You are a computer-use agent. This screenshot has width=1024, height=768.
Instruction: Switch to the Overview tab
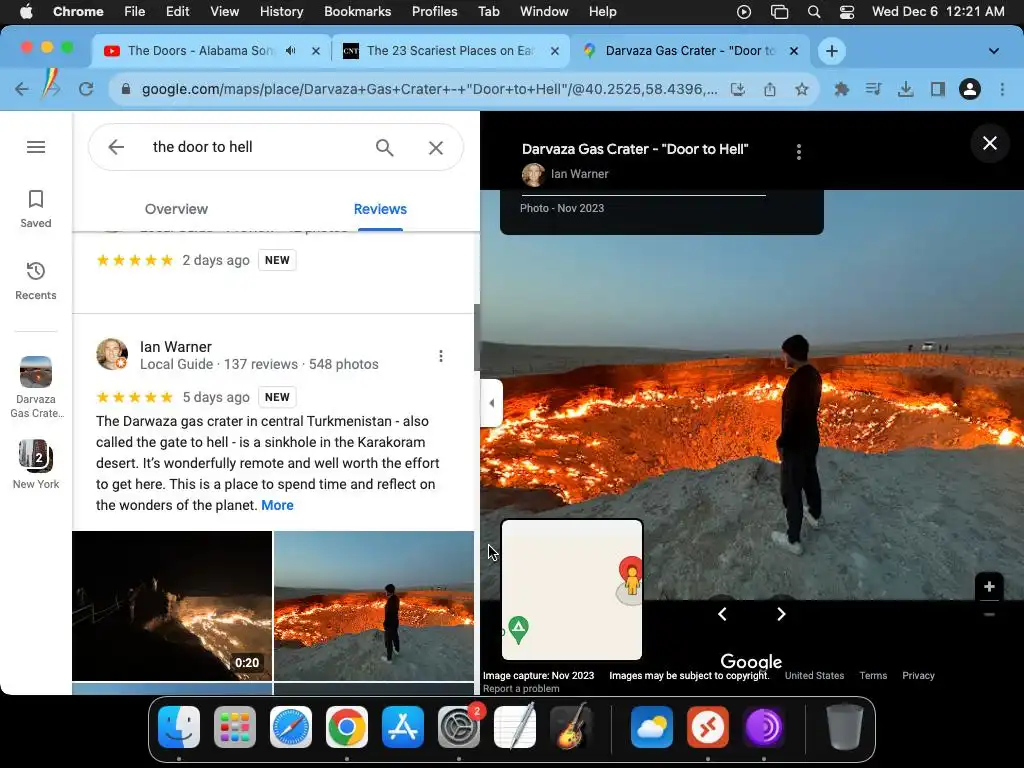pyautogui.click(x=176, y=209)
